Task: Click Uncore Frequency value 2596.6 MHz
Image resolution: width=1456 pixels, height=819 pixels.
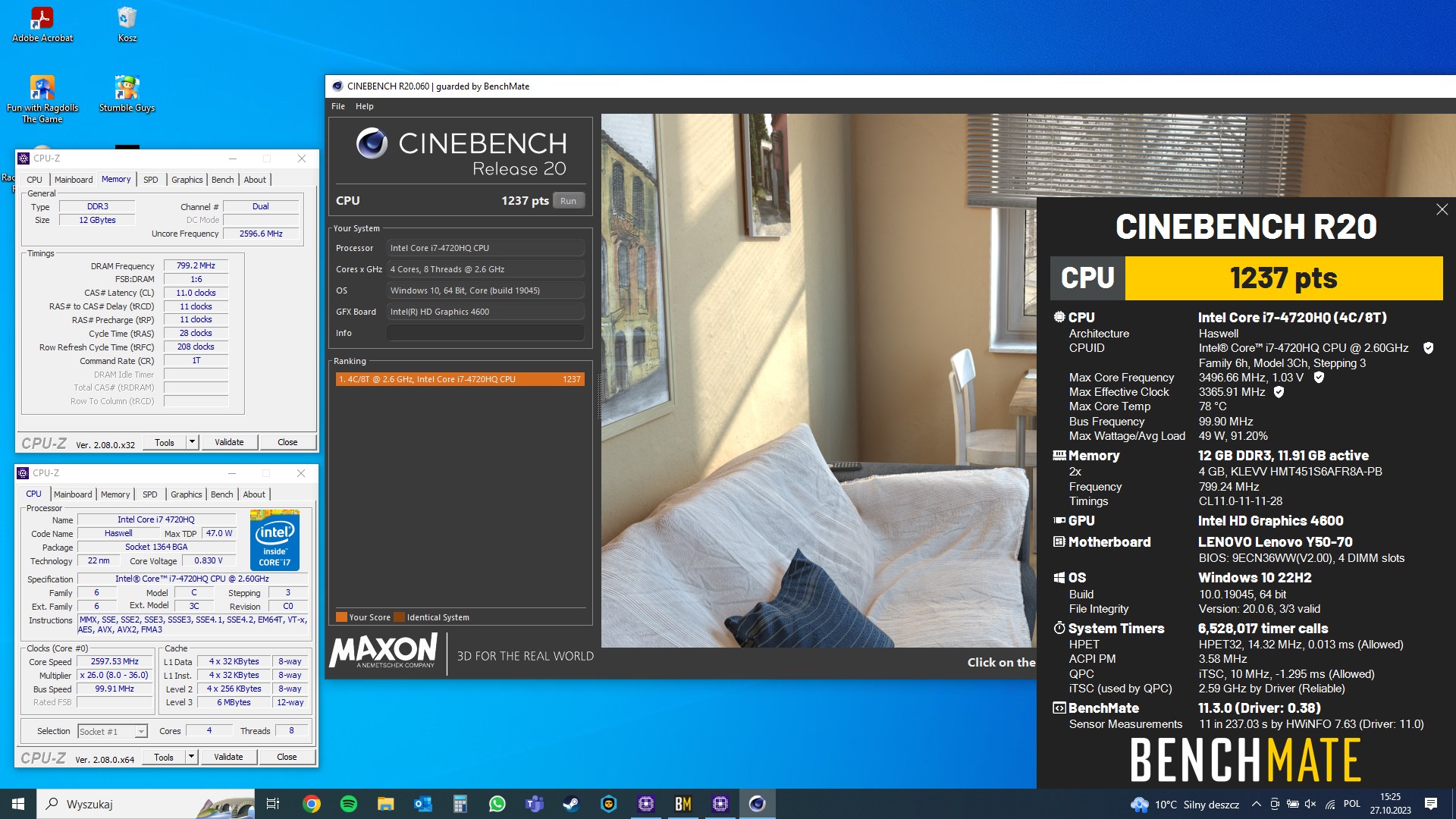Action: pos(261,234)
